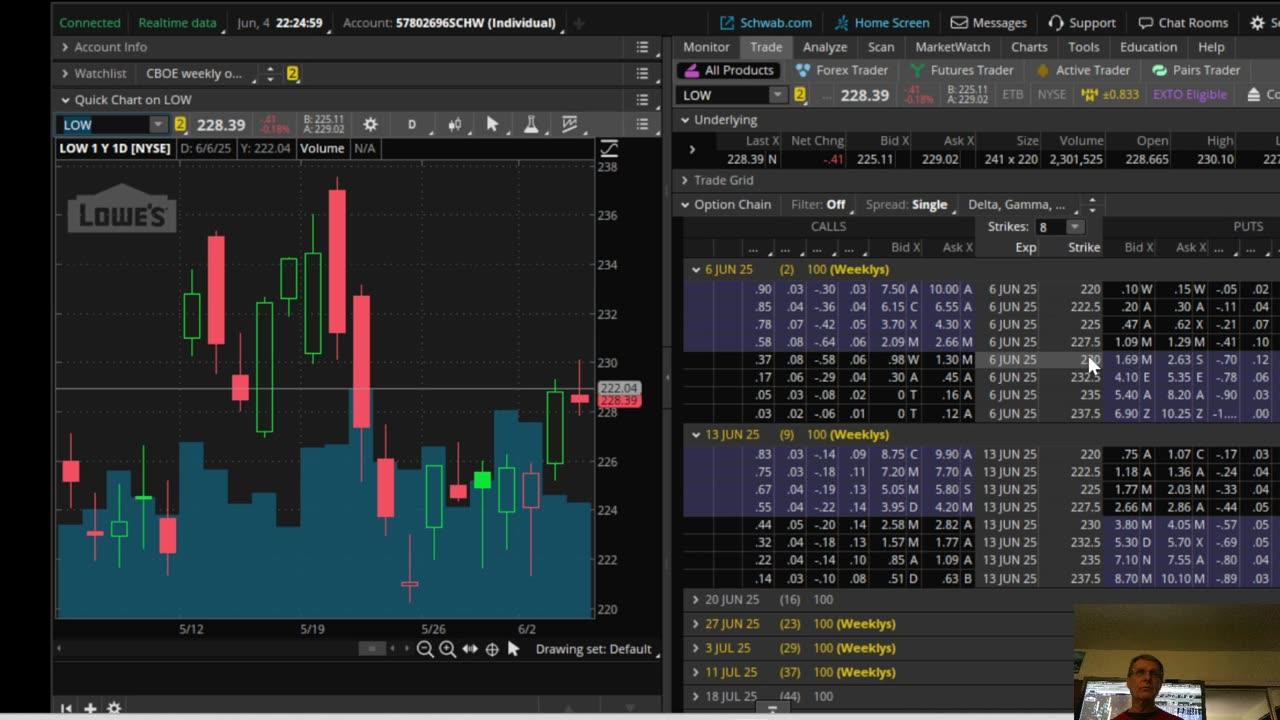Click the market maker move ±0.833 indicator
The height and width of the screenshot is (720, 1280).
click(1110, 95)
